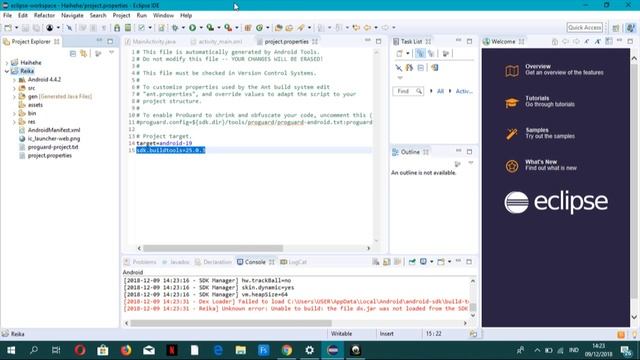Click the Samples wand icon
Image resolution: width=640 pixels, height=360 pixels.
tap(512, 133)
